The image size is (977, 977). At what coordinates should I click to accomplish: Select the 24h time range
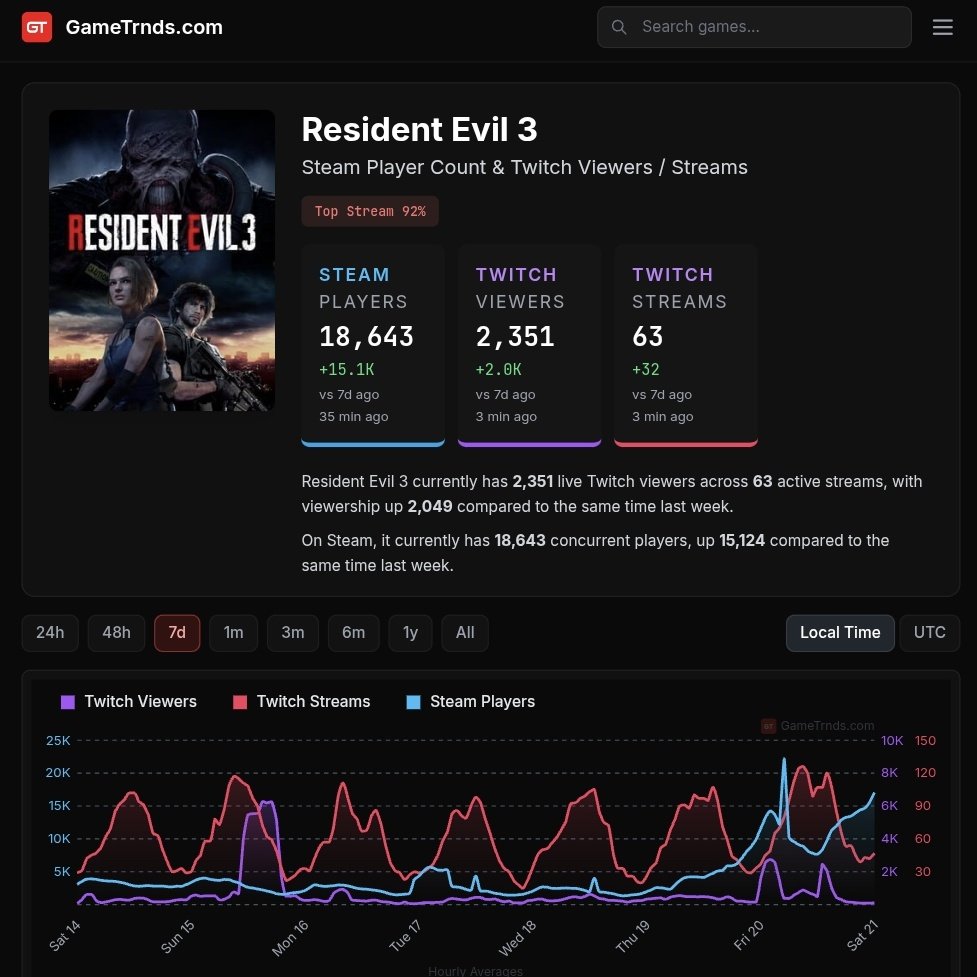pos(49,632)
